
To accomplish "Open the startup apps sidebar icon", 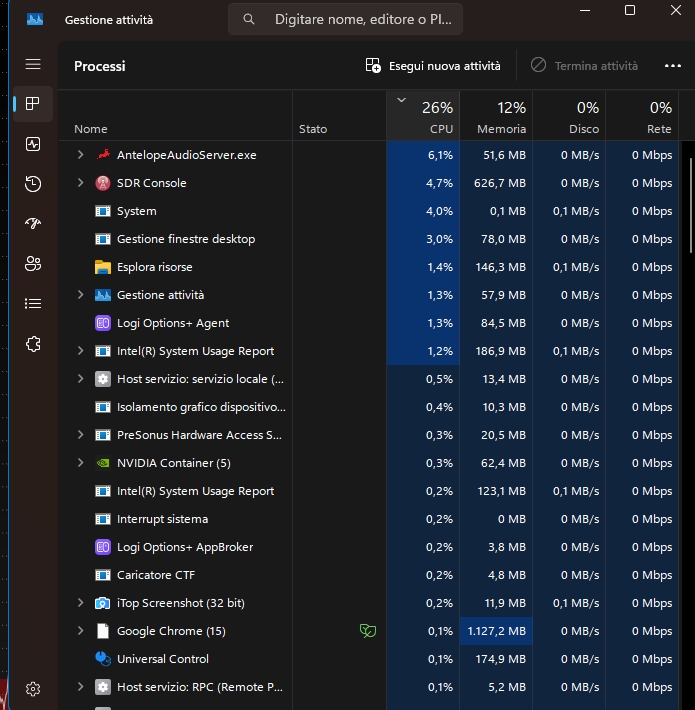I will pyautogui.click(x=33, y=224).
